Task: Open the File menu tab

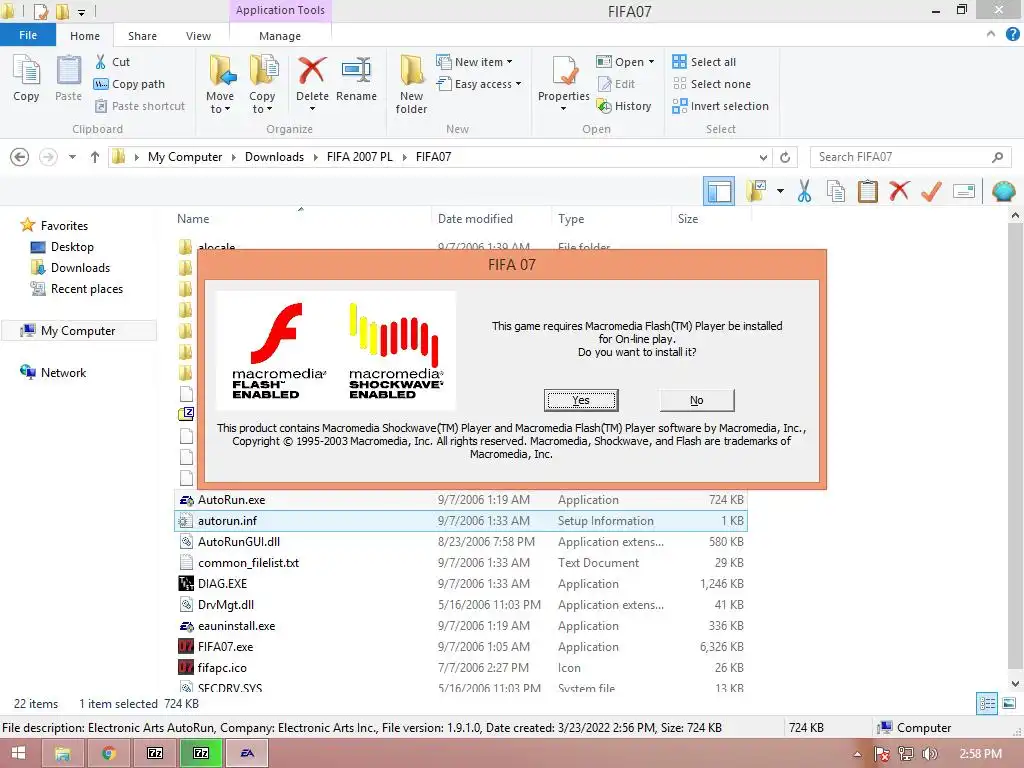Action: 28,35
